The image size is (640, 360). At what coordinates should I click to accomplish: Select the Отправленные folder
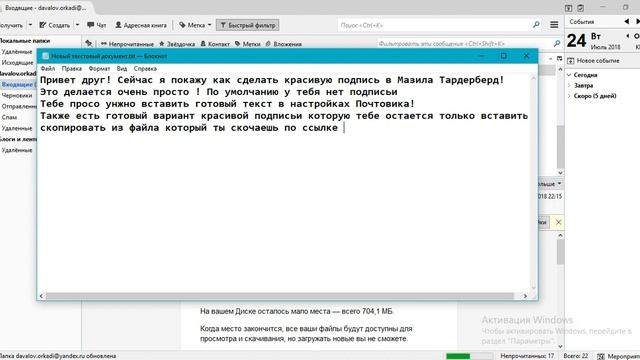pos(19,106)
